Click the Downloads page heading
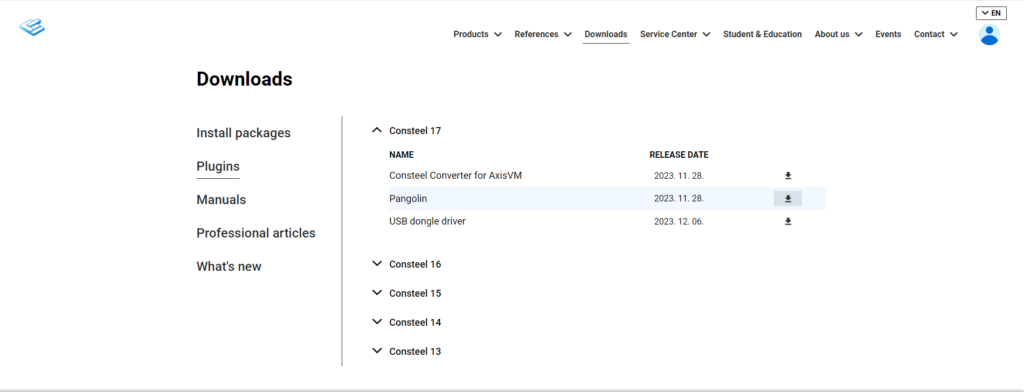 click(x=244, y=79)
